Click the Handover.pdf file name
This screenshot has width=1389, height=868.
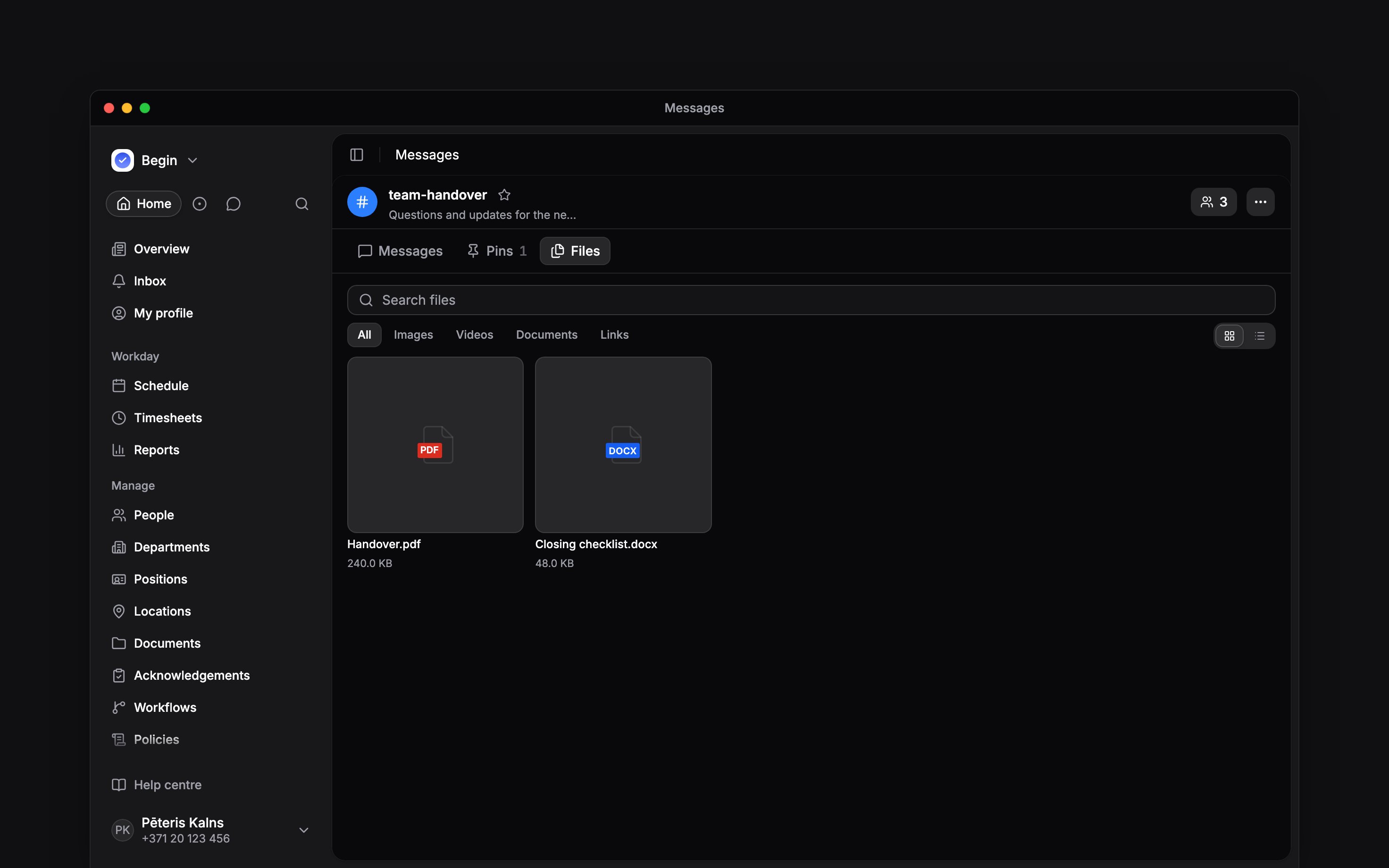384,544
